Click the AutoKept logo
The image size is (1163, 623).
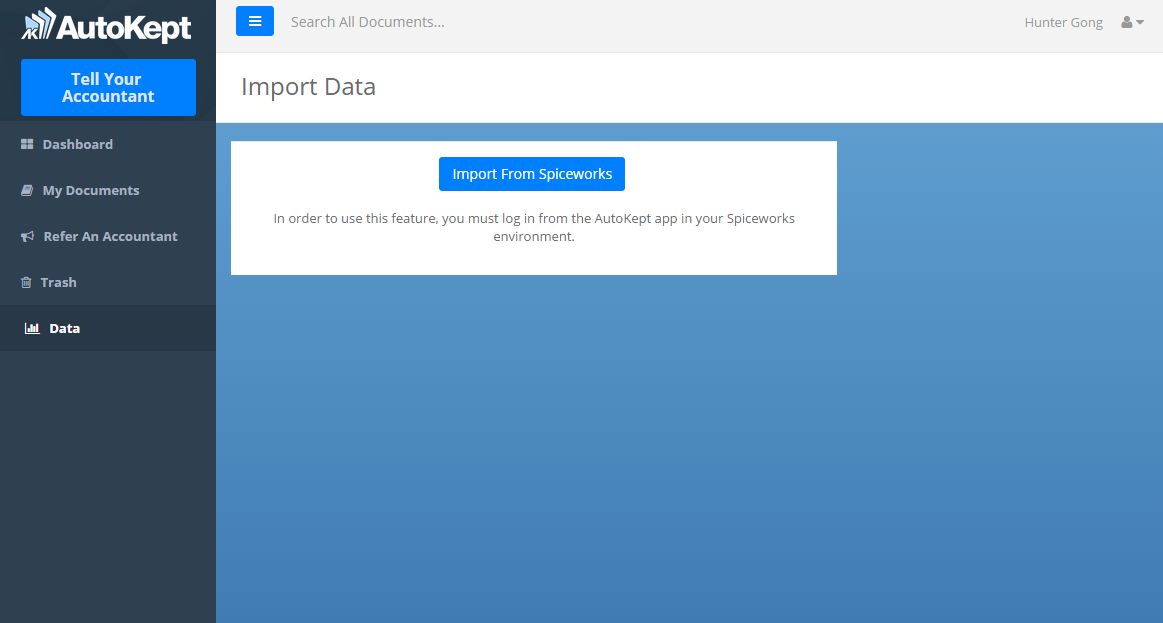tap(106, 26)
